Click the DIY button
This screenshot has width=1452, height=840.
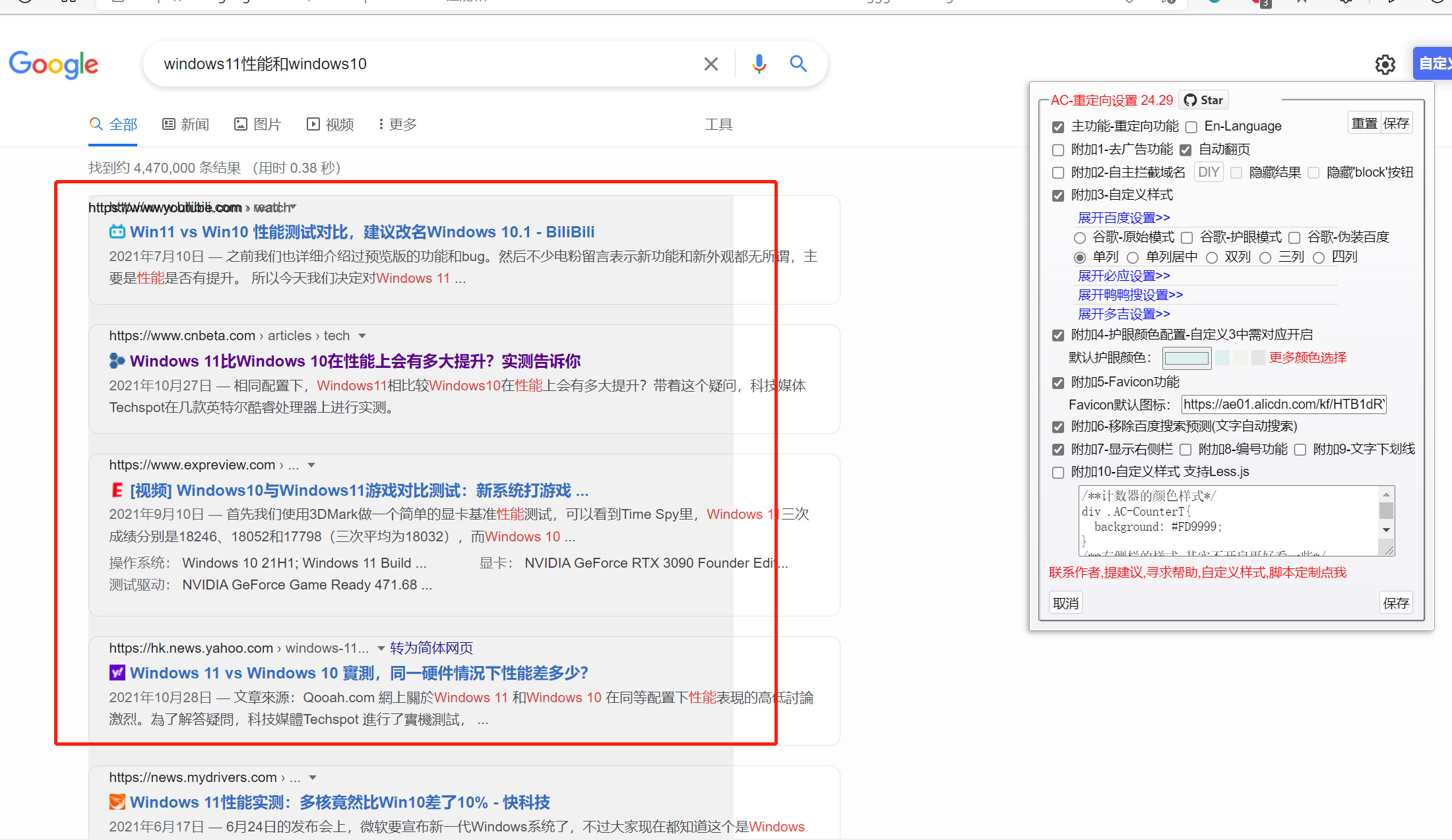tap(1208, 172)
